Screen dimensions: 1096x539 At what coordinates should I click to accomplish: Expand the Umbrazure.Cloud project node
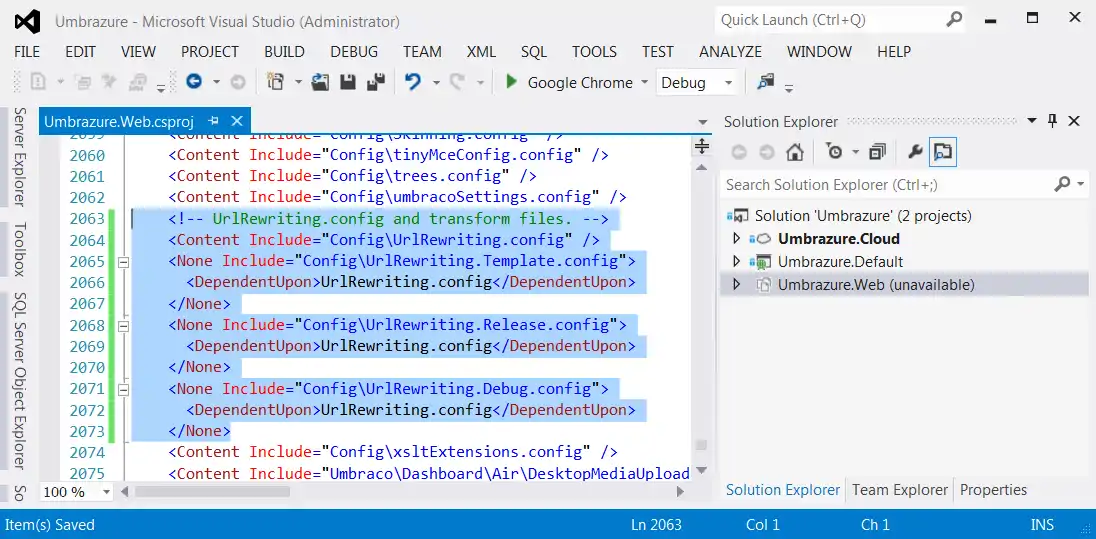736,238
